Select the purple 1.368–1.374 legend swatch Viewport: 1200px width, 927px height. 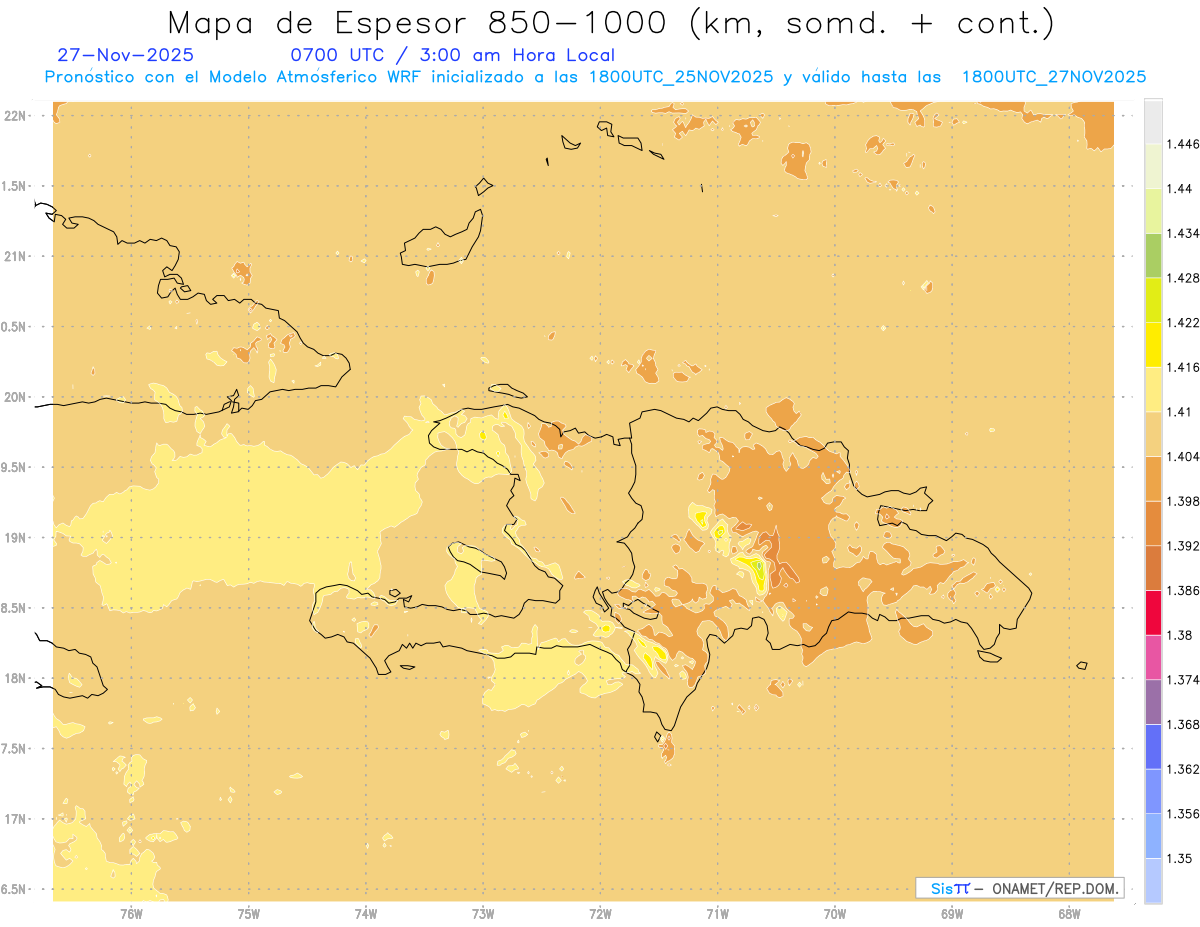(x=1153, y=702)
